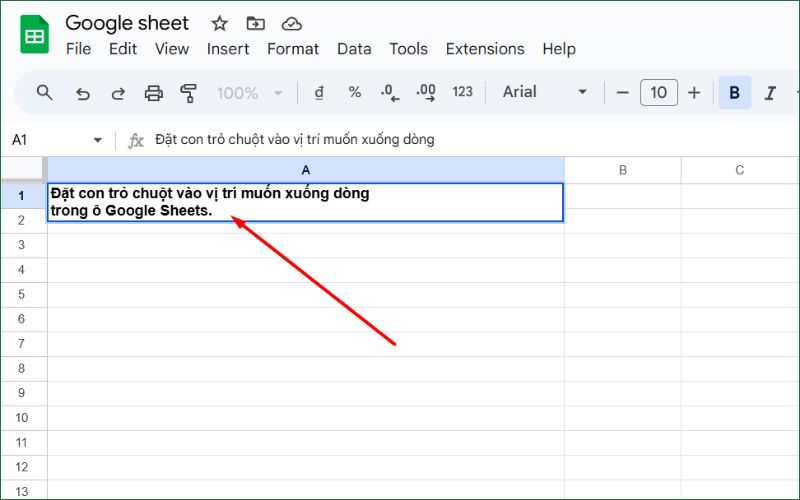Toggle italic formatting button
The image size is (800, 500).
(770, 93)
